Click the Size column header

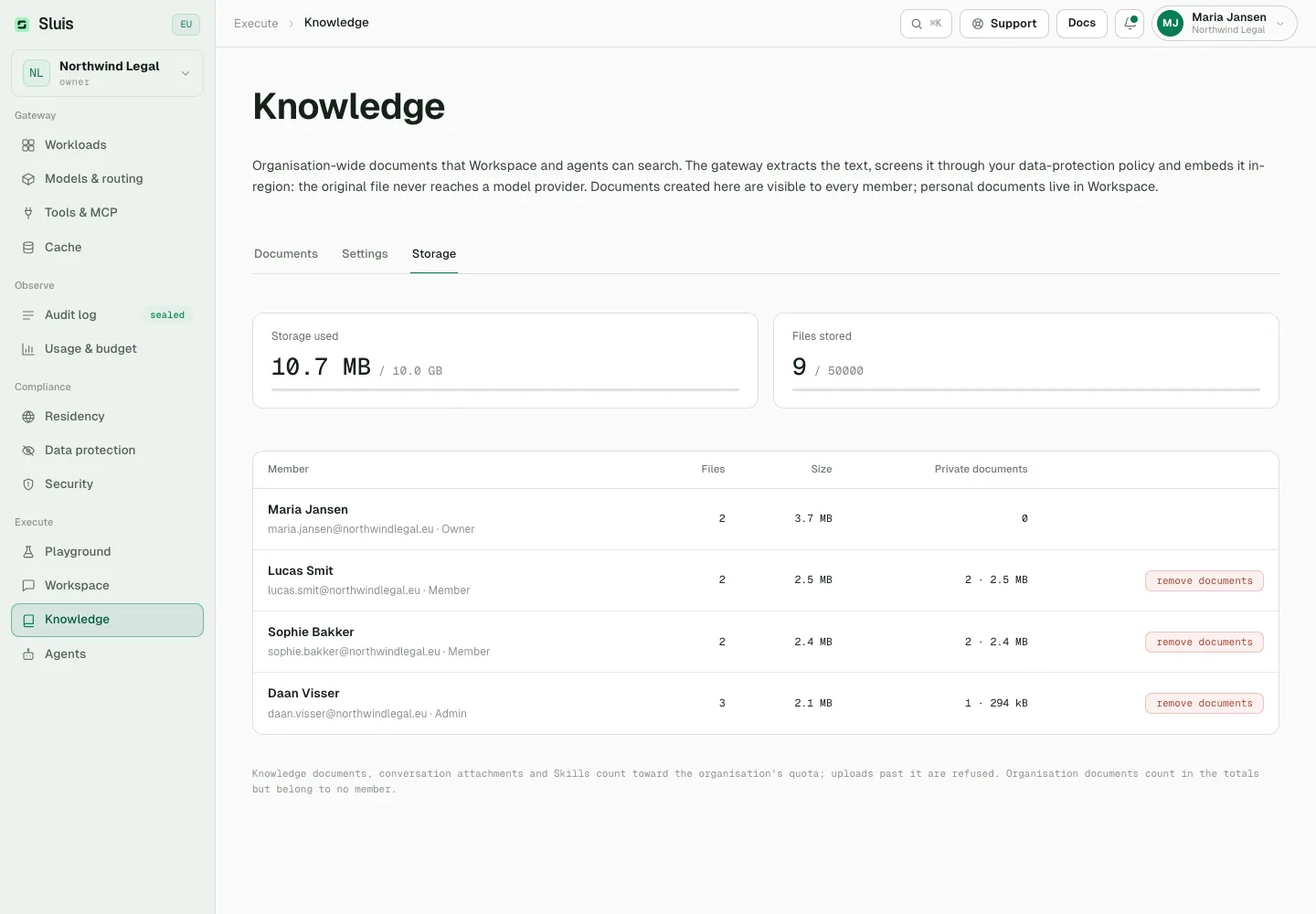click(x=822, y=470)
